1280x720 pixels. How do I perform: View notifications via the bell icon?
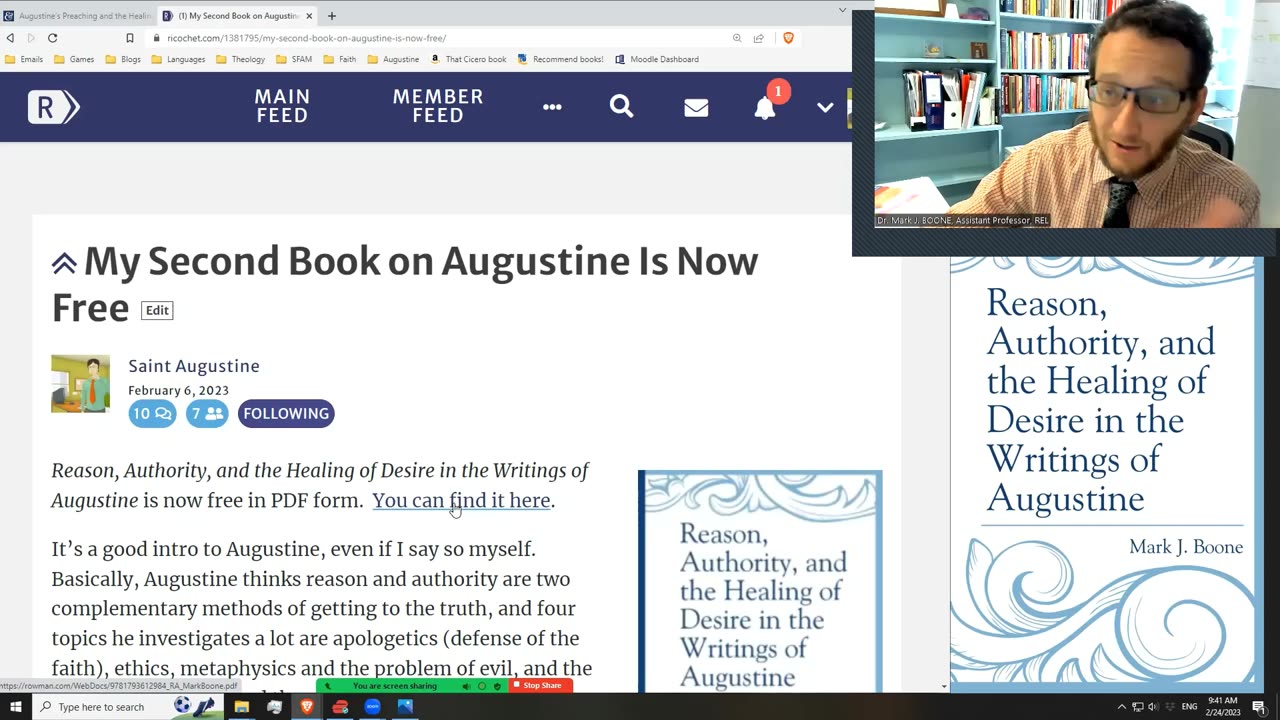tap(765, 107)
